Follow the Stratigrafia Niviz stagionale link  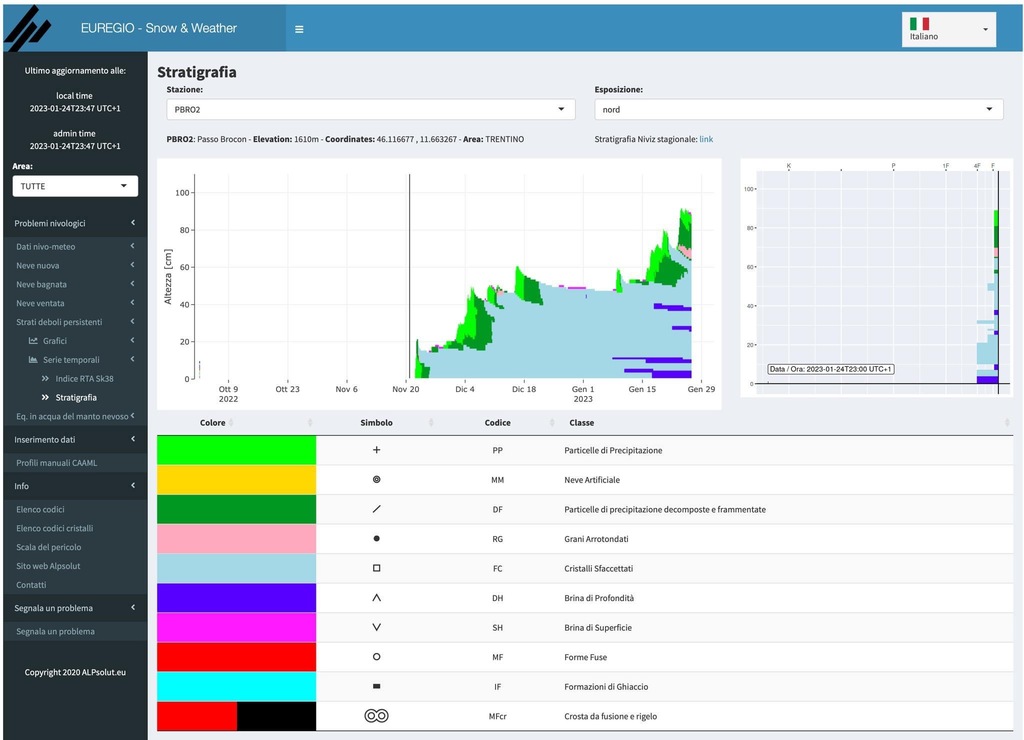tap(706, 139)
